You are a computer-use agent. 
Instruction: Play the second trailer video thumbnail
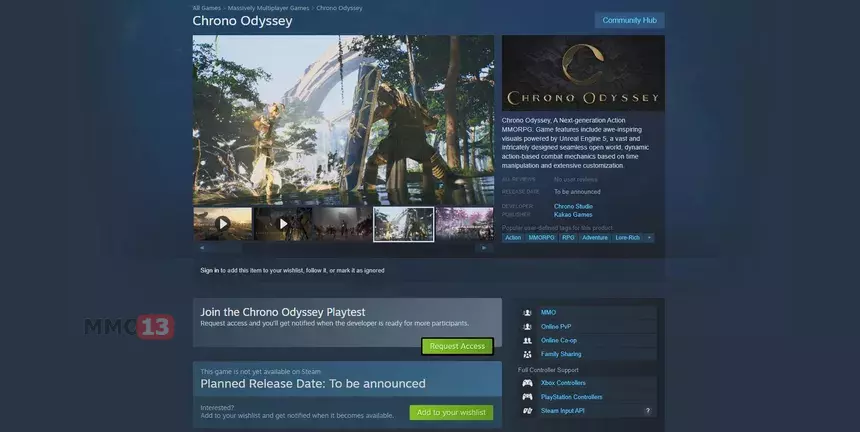(283, 224)
